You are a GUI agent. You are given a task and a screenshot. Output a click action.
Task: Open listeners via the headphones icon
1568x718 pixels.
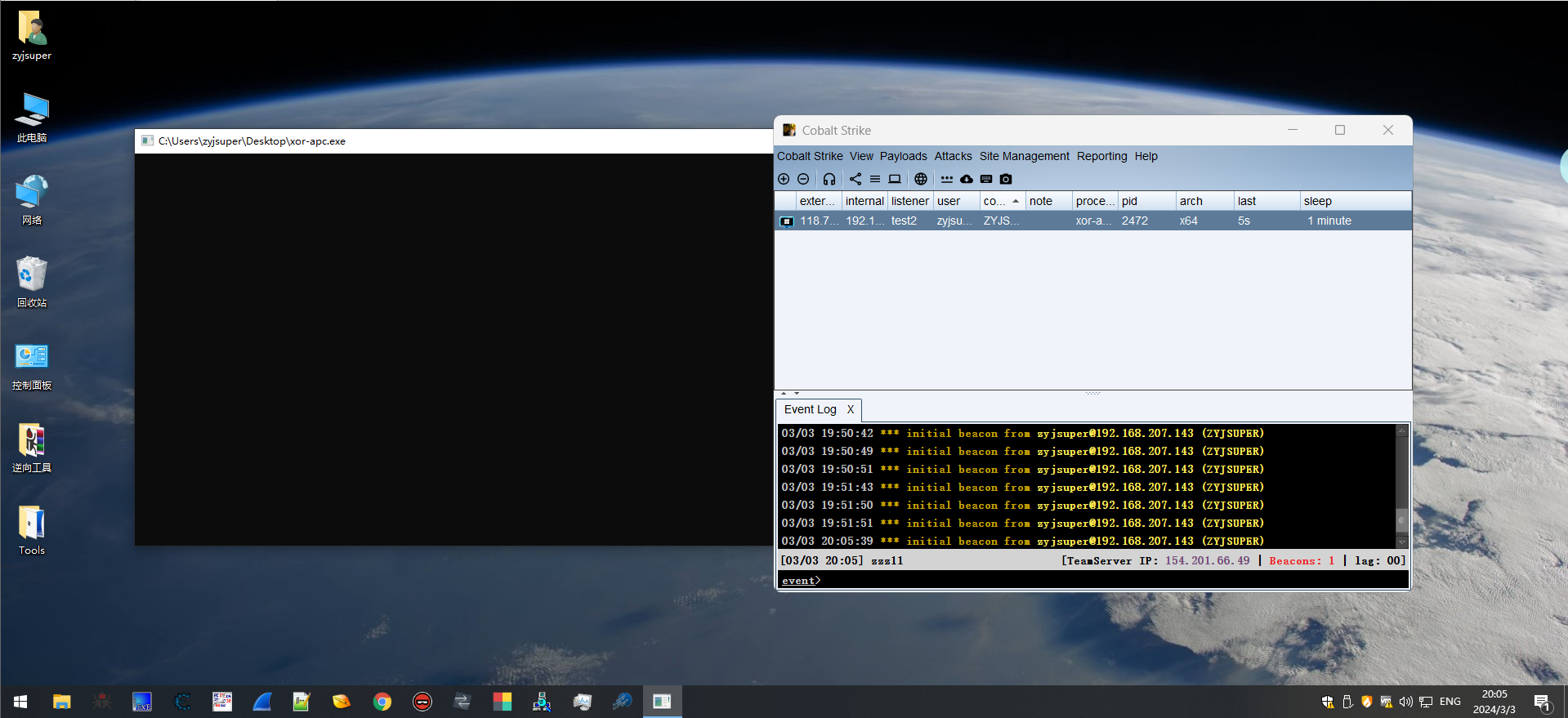pyautogui.click(x=829, y=179)
